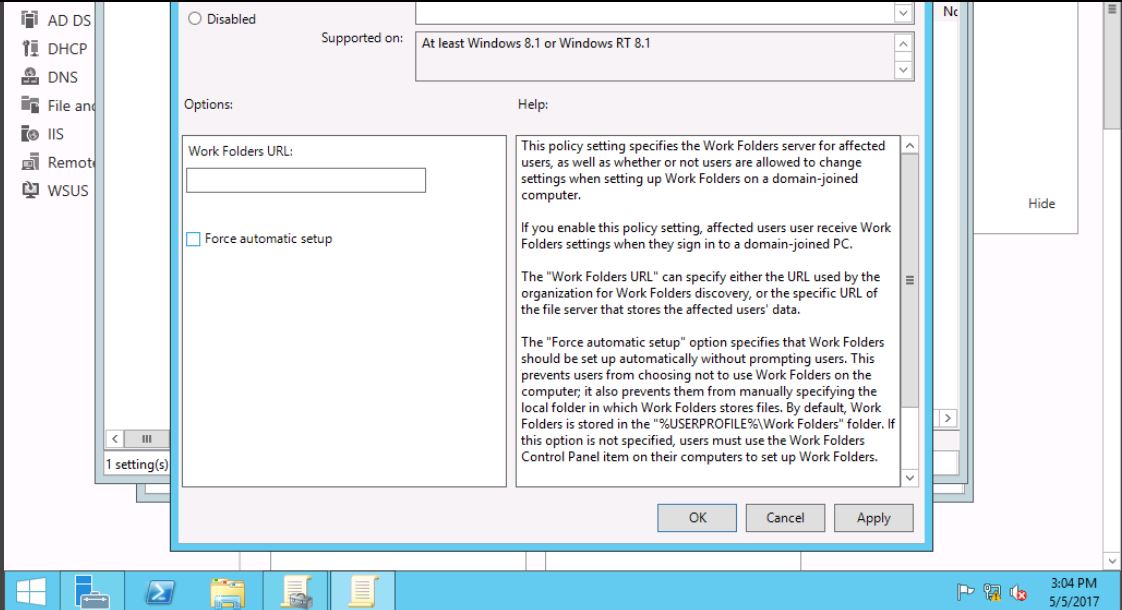Apply the Work Folders policy setting
Viewport: 1122px width, 610px height.
873,517
